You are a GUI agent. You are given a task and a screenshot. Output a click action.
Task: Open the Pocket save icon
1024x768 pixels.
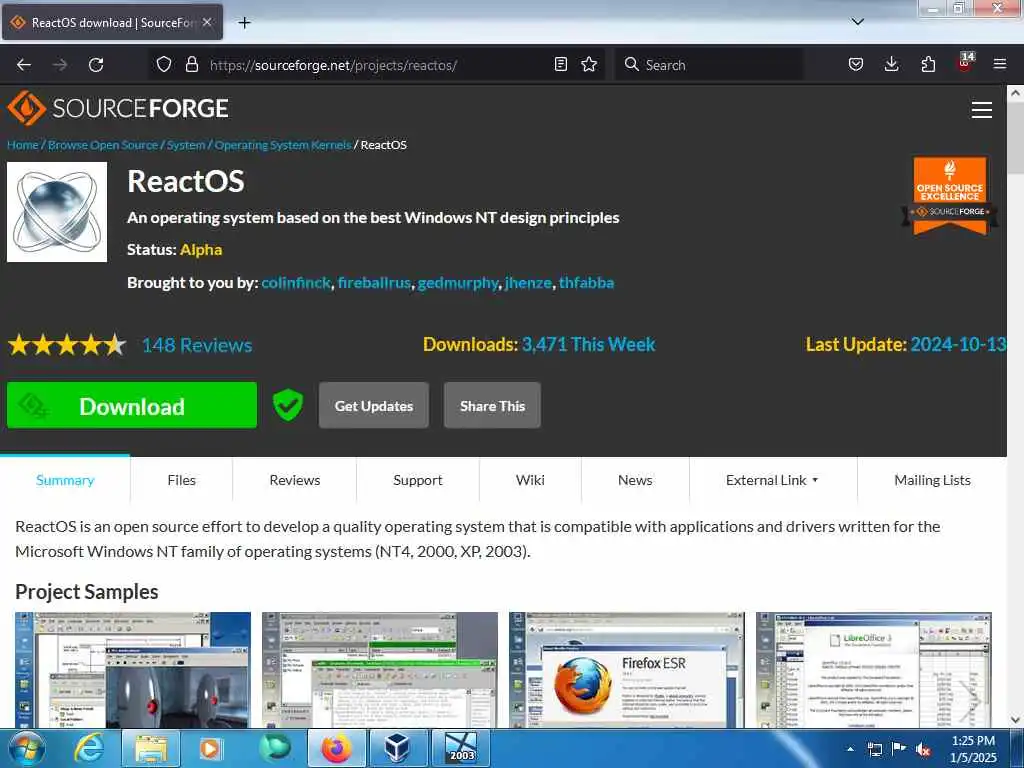pyautogui.click(x=856, y=65)
